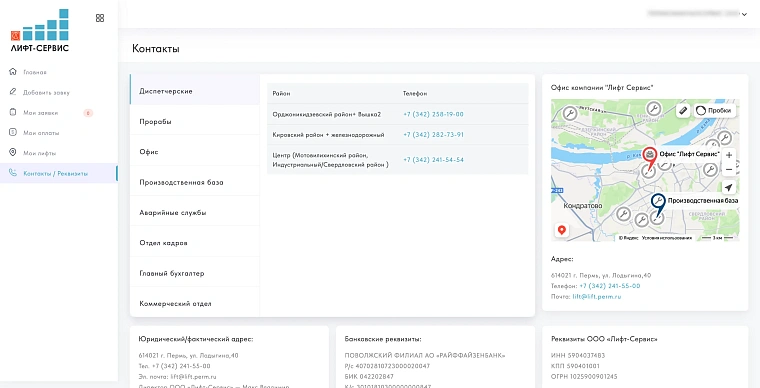Click the Район column header
The image size is (760, 388).
pos(281,93)
